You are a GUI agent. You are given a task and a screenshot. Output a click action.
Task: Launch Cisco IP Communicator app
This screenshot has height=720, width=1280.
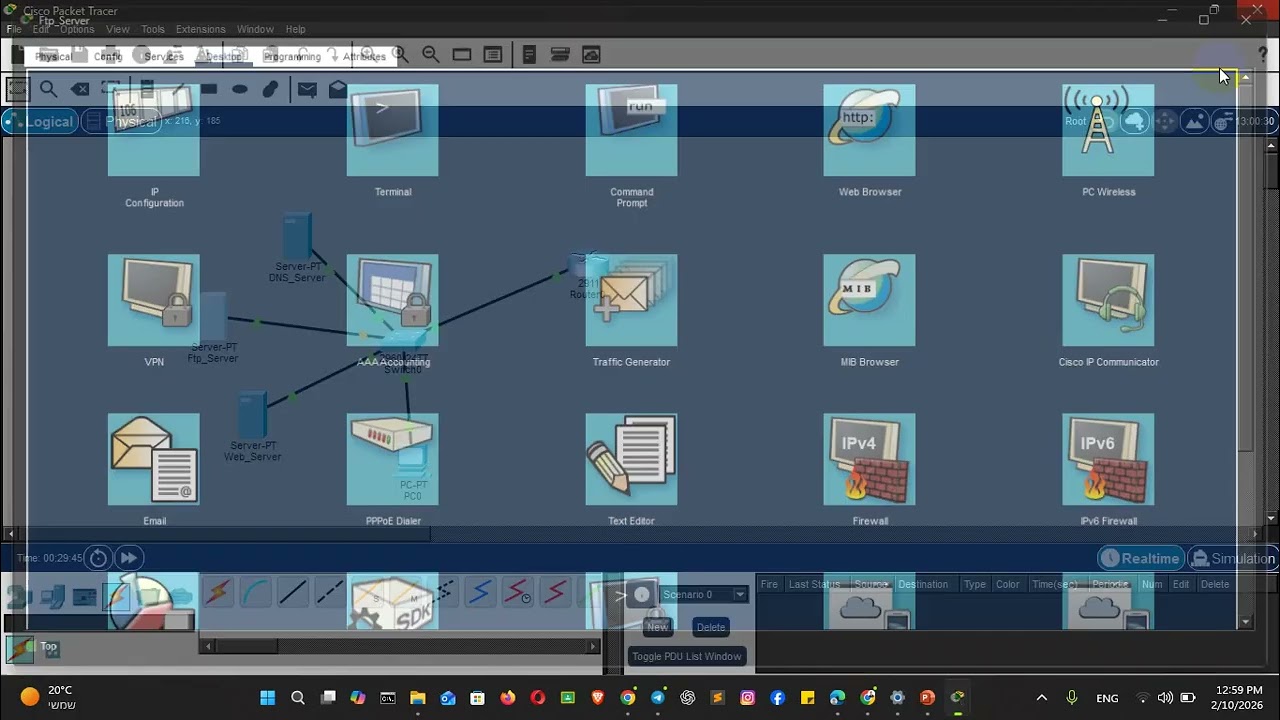(1108, 300)
